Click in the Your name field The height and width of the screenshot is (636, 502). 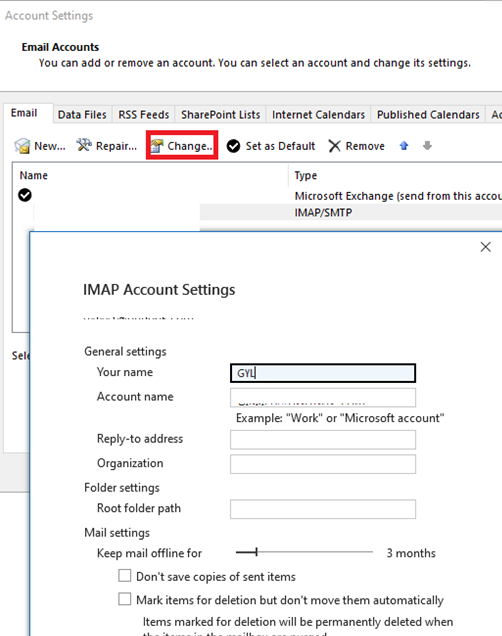pos(323,373)
